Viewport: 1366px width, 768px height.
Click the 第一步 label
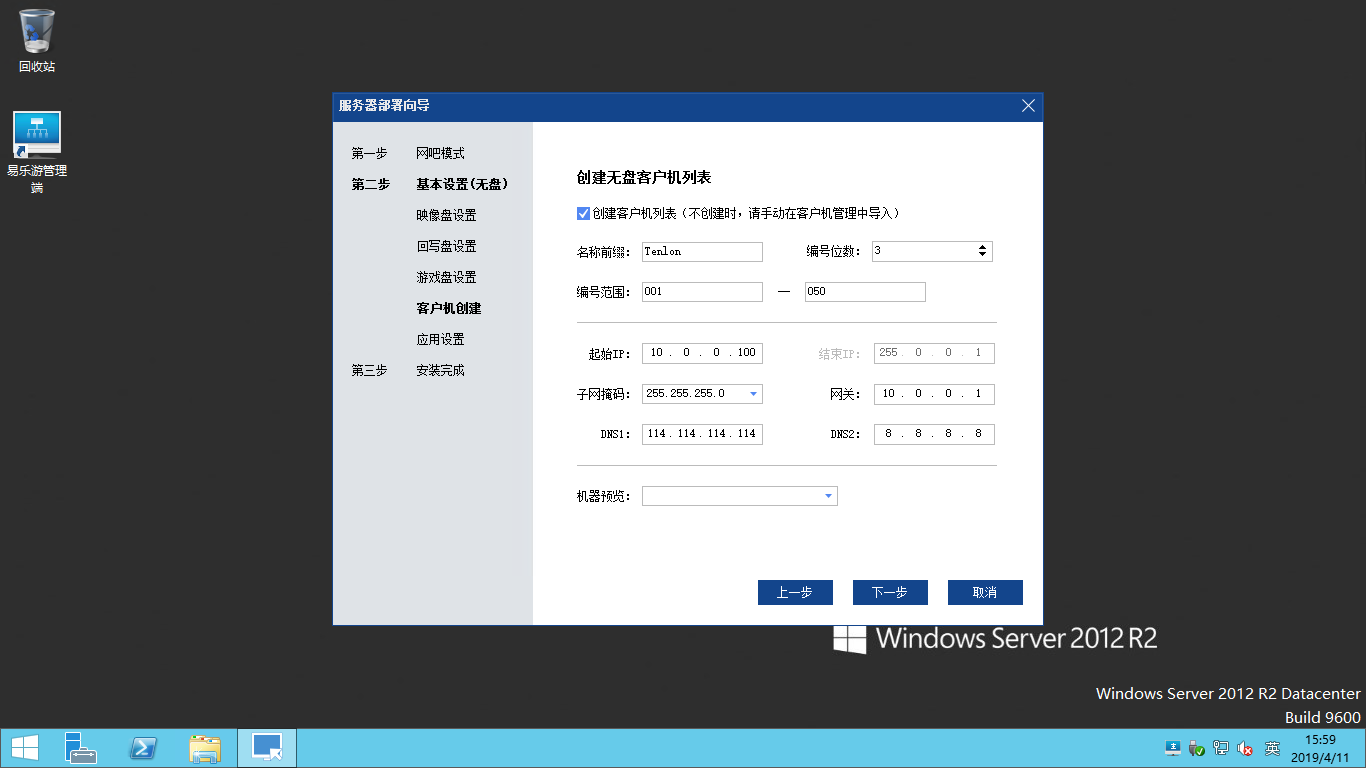[369, 154]
